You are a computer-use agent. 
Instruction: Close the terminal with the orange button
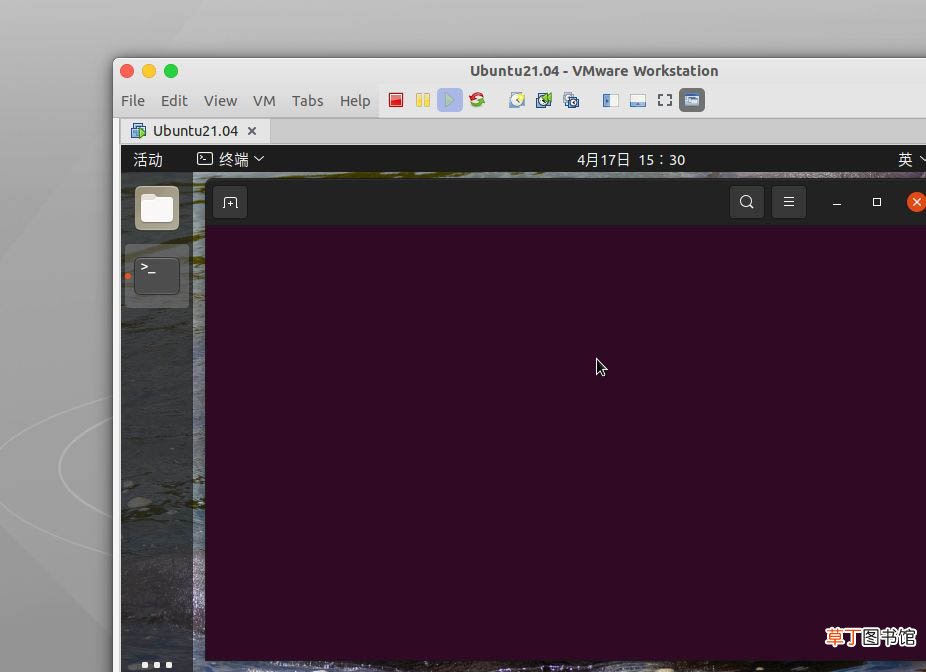(916, 202)
